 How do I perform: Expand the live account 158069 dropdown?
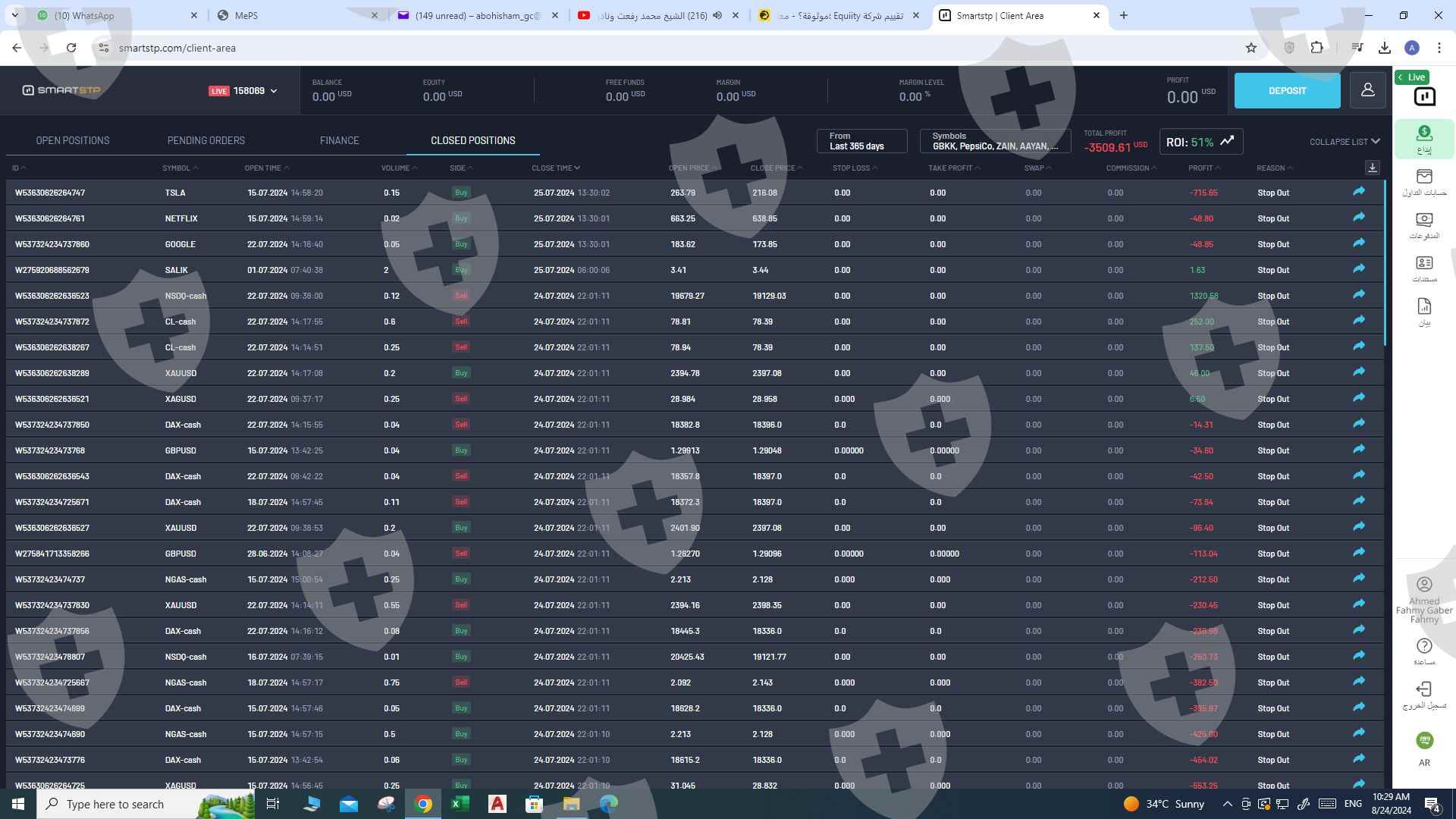pos(274,91)
